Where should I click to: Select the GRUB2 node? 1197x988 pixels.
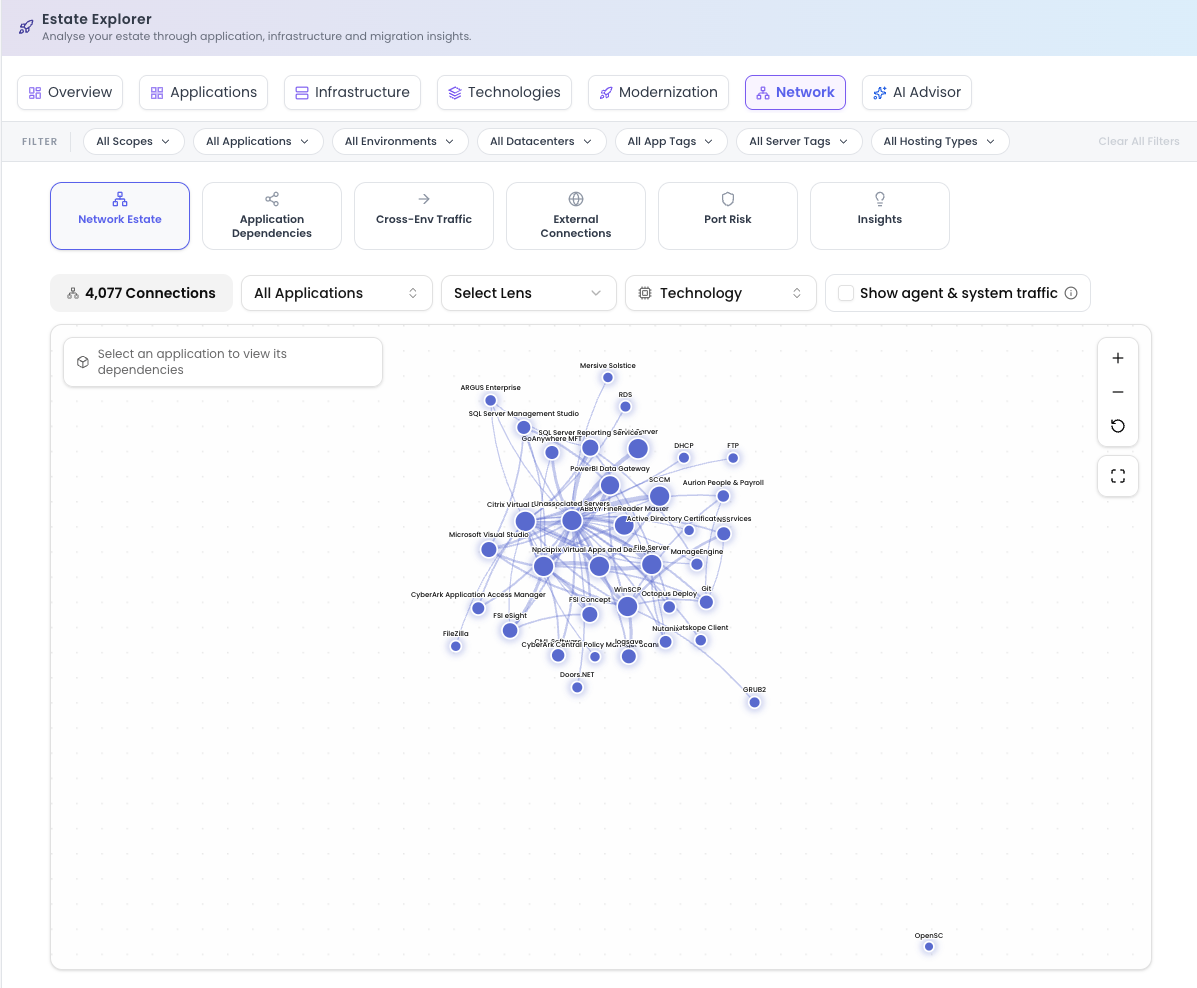(x=754, y=702)
